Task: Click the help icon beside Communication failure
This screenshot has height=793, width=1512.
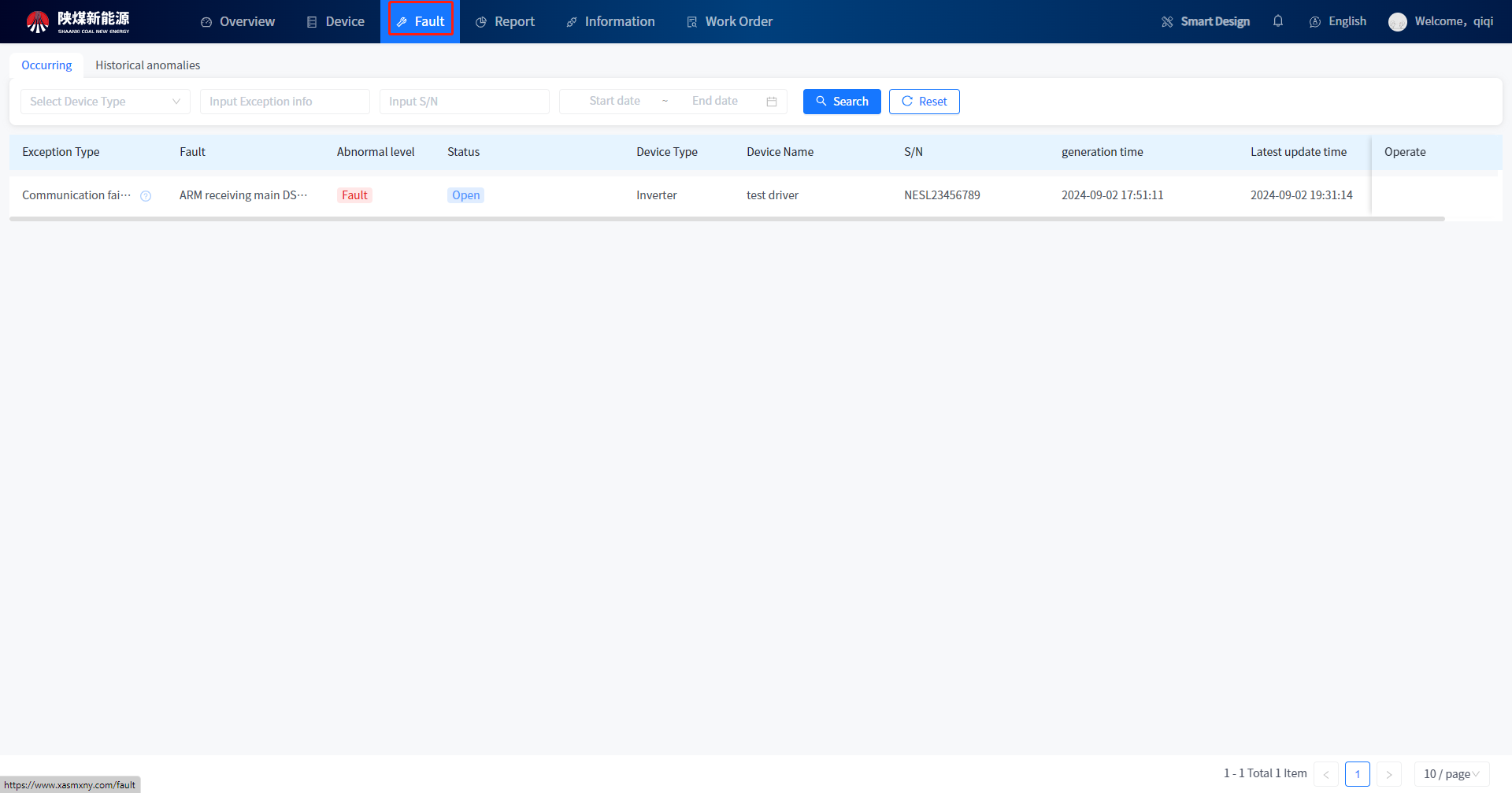Action: coord(146,196)
